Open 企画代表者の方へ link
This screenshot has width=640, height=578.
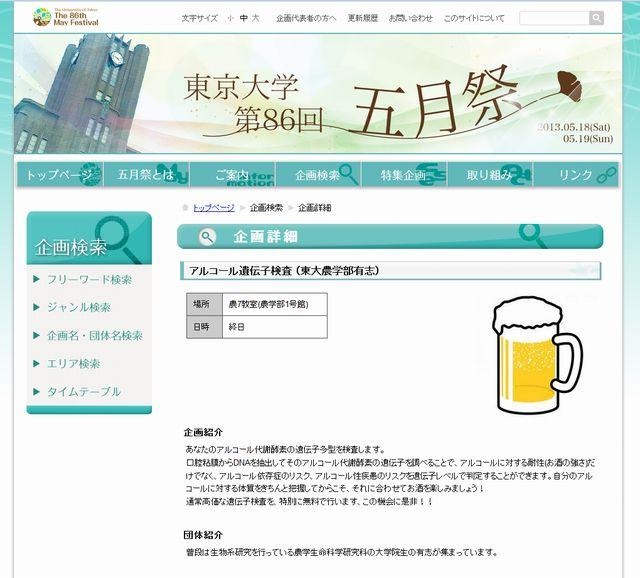(306, 18)
